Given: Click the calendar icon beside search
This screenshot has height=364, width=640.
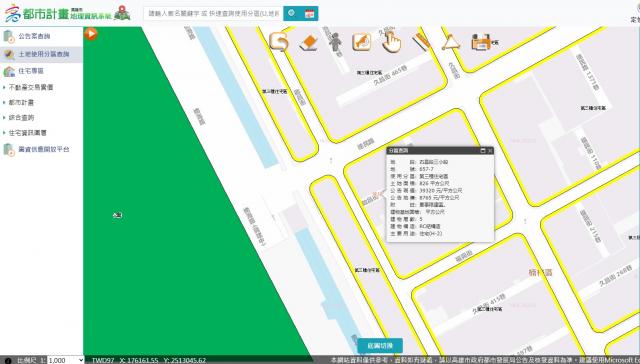Looking at the screenshot, I should 309,13.
